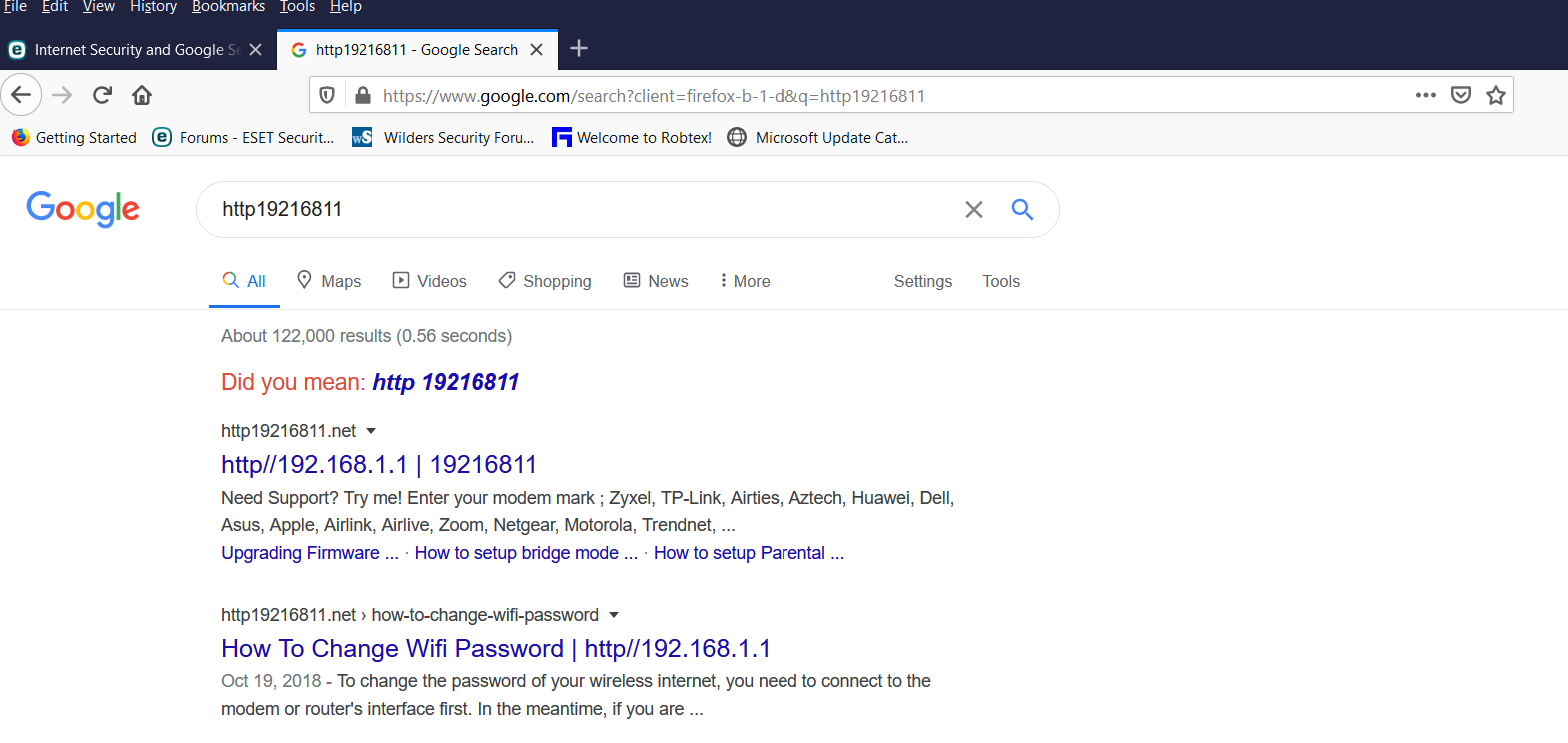Open Wilders Security Forums bookmark

[x=443, y=137]
